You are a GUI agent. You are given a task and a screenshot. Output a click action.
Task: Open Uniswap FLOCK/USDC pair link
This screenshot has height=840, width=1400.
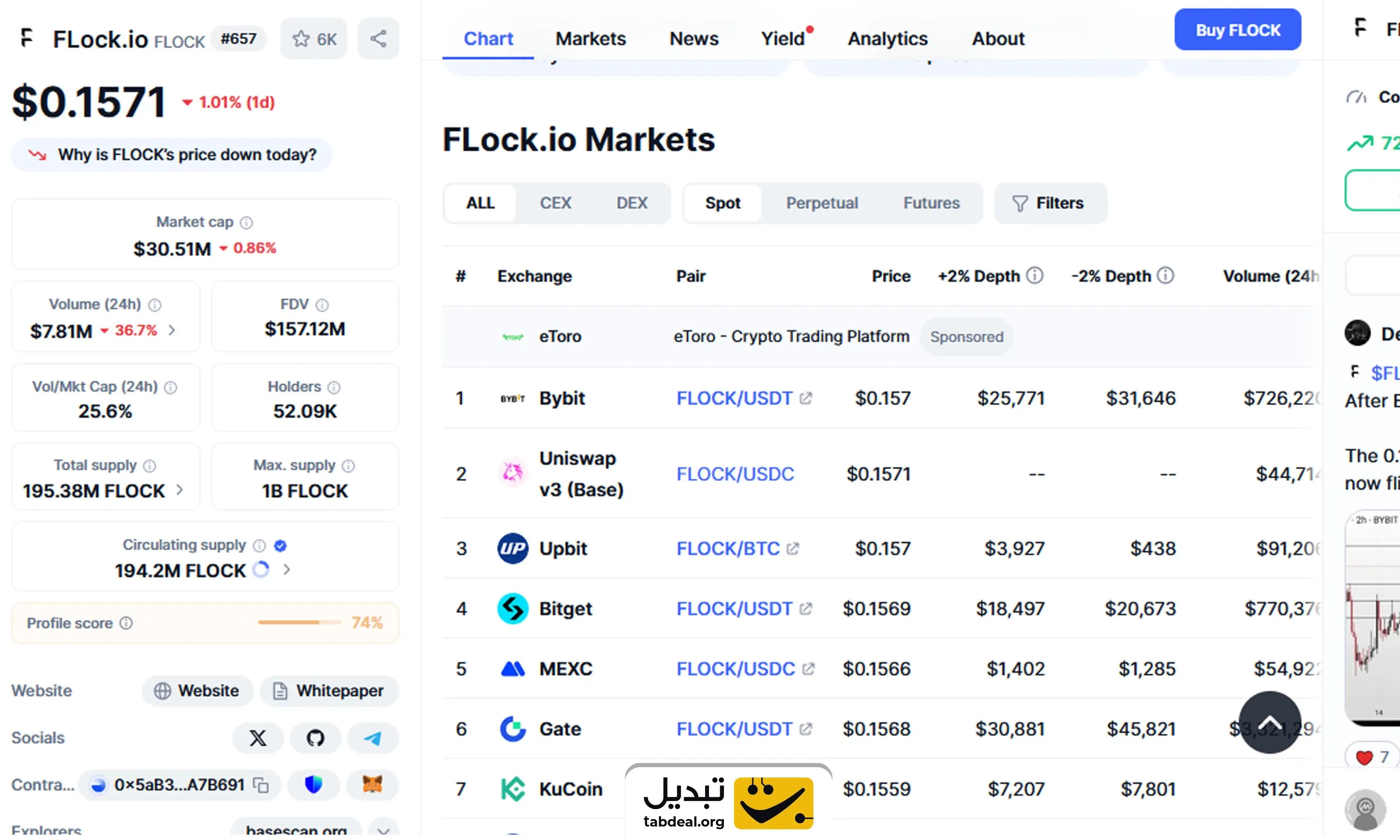[x=735, y=474]
